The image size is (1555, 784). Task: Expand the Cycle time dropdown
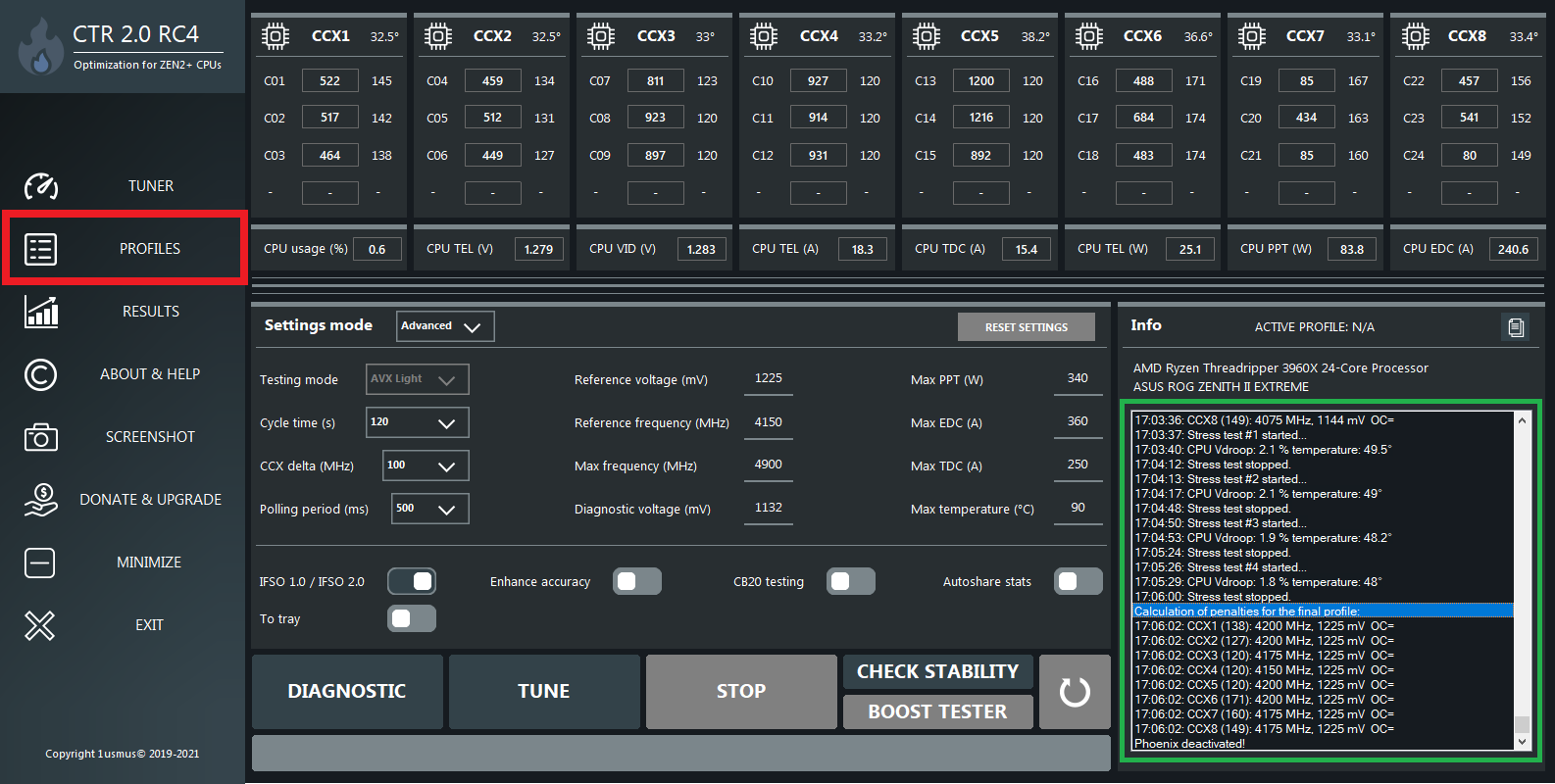(418, 422)
